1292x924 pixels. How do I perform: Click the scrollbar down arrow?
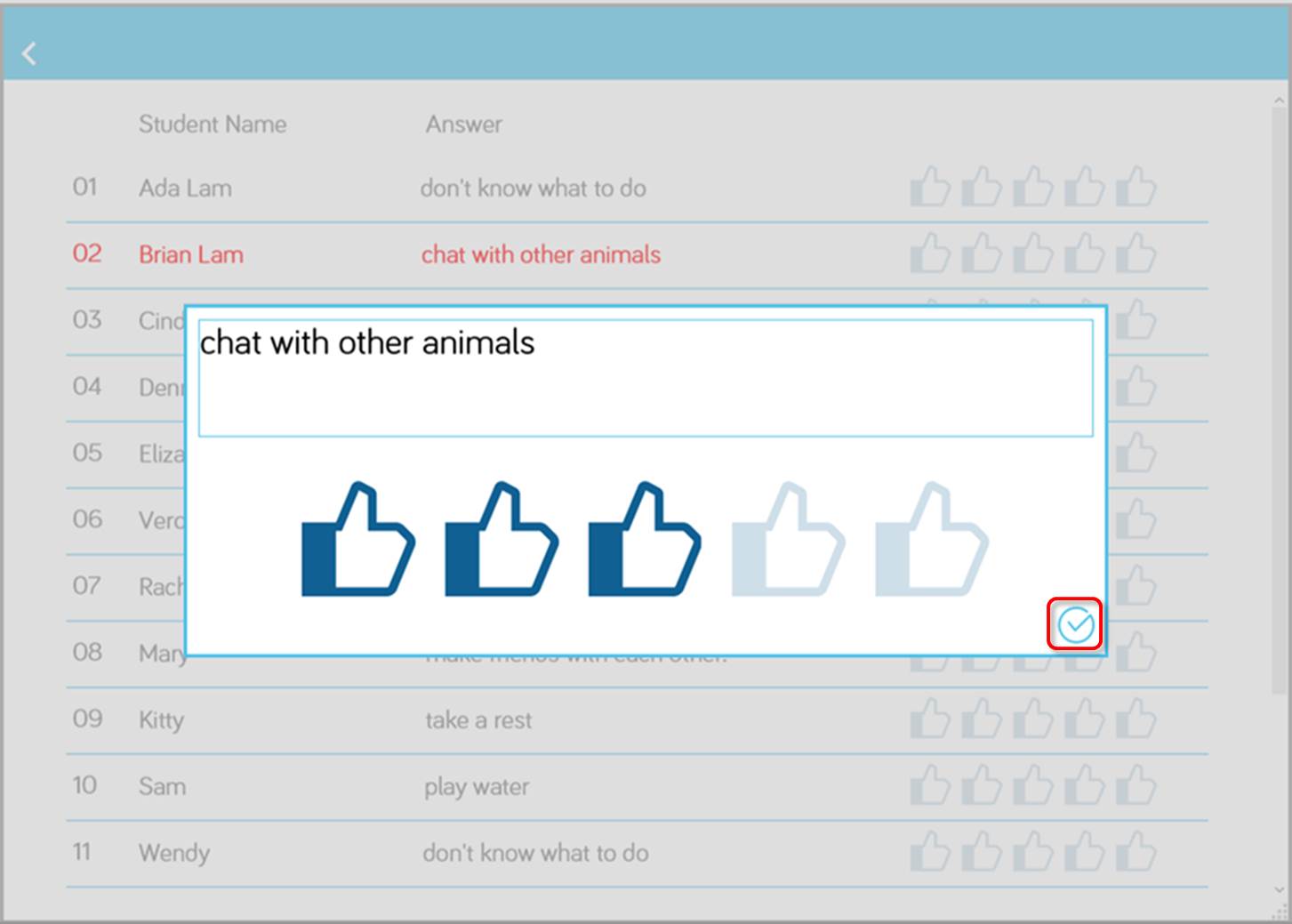(1280, 889)
